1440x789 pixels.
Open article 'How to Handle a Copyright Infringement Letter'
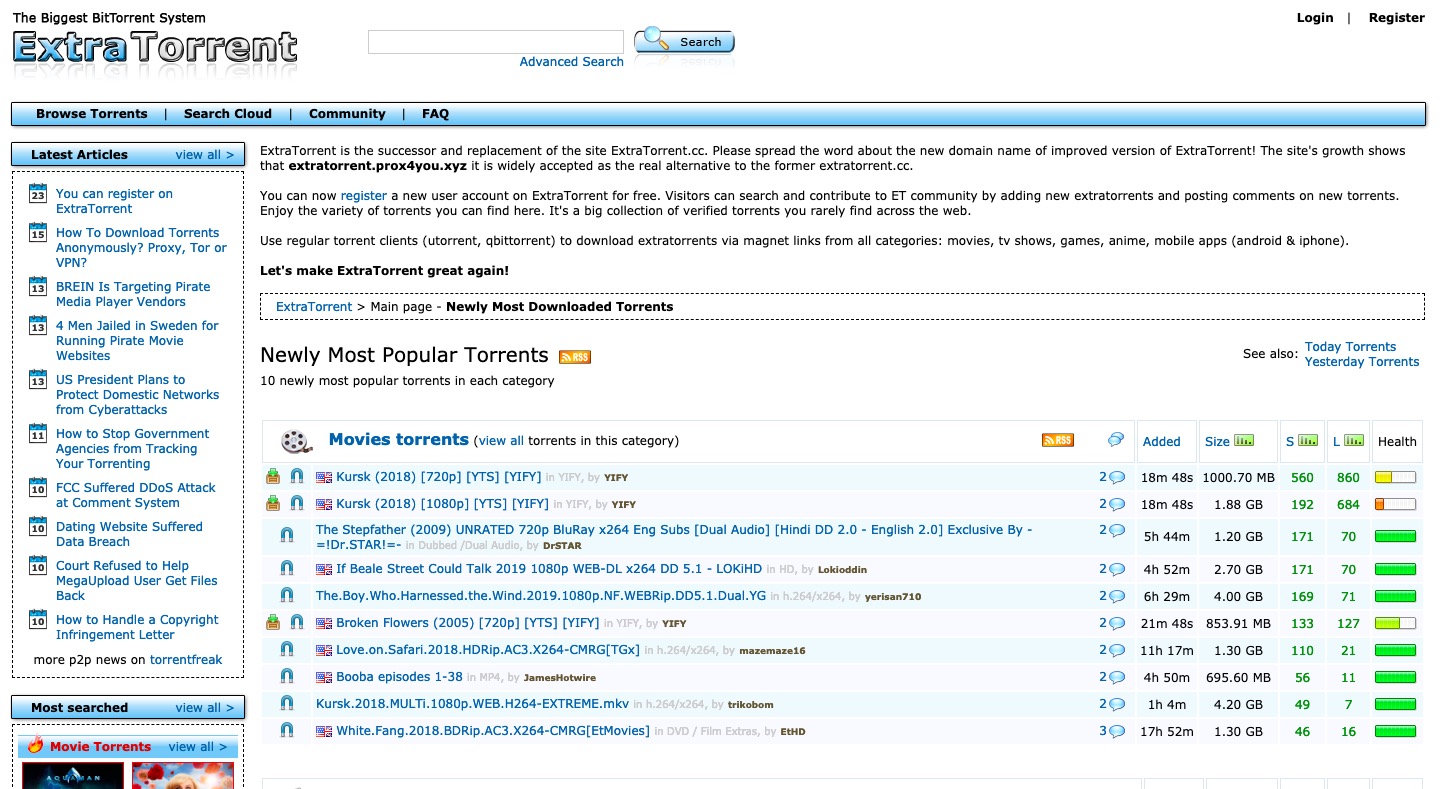click(137, 627)
